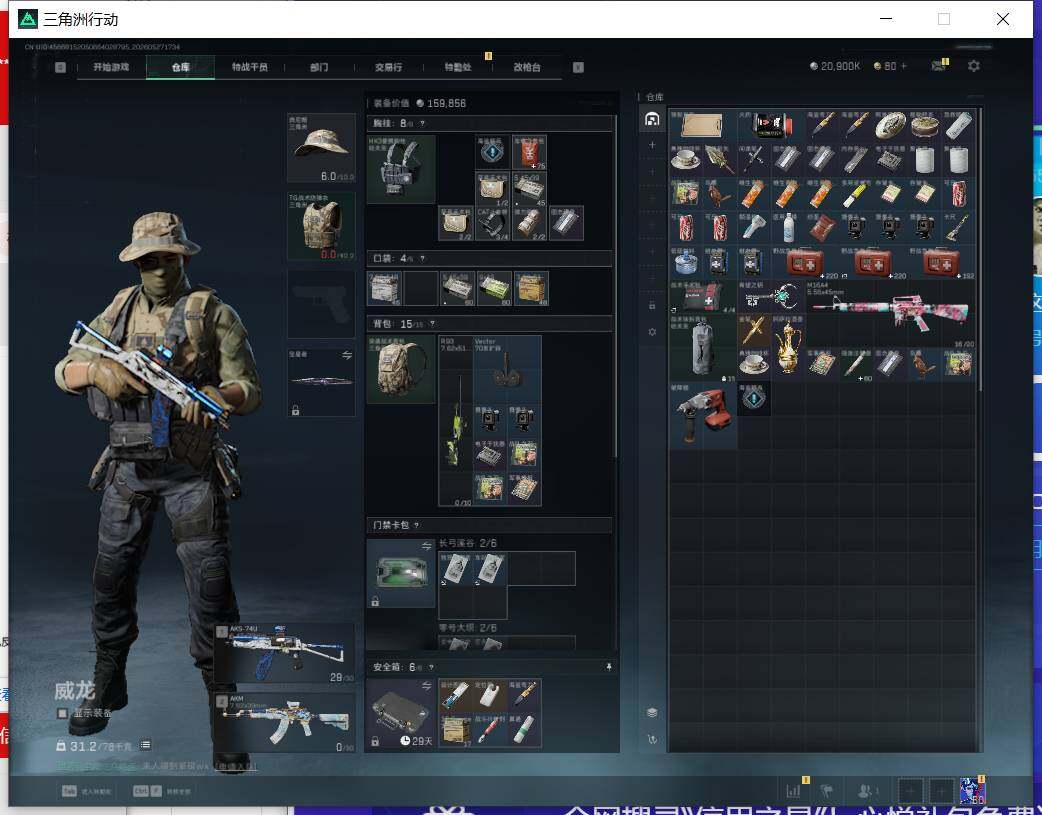Click the 装备价值 159,856 value

441,103
